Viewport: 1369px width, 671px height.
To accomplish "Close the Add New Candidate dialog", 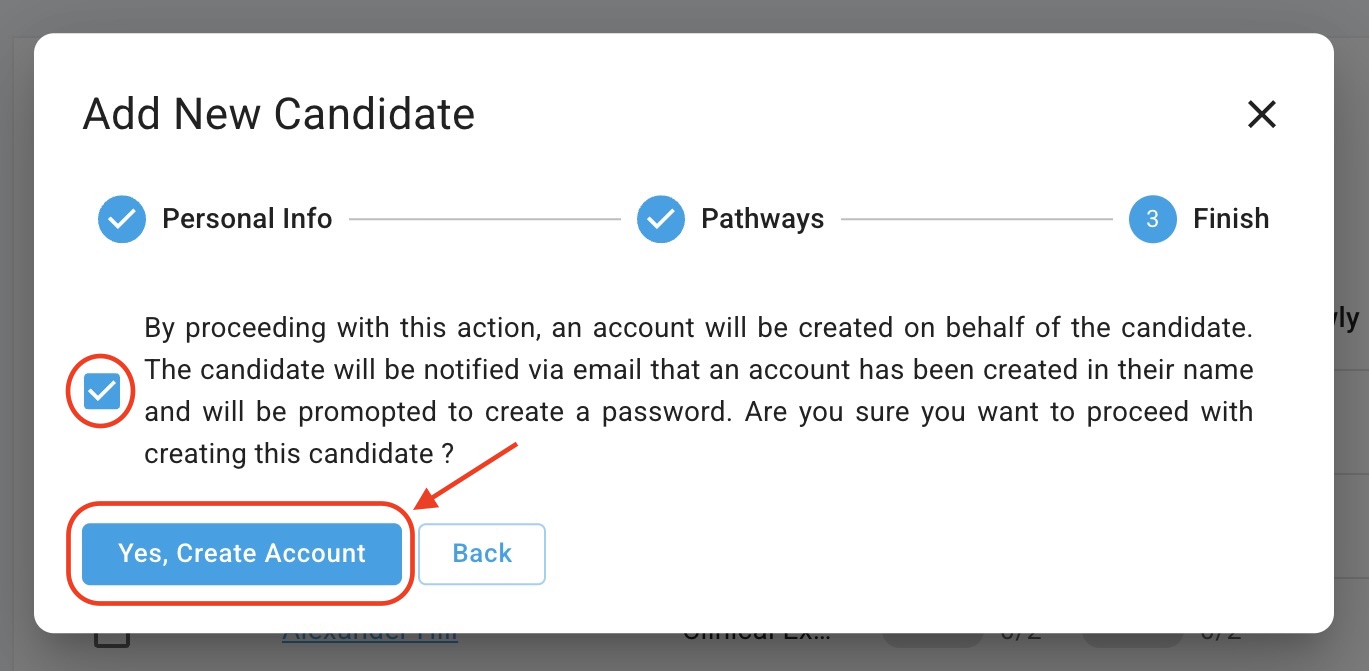I will (x=1262, y=115).
